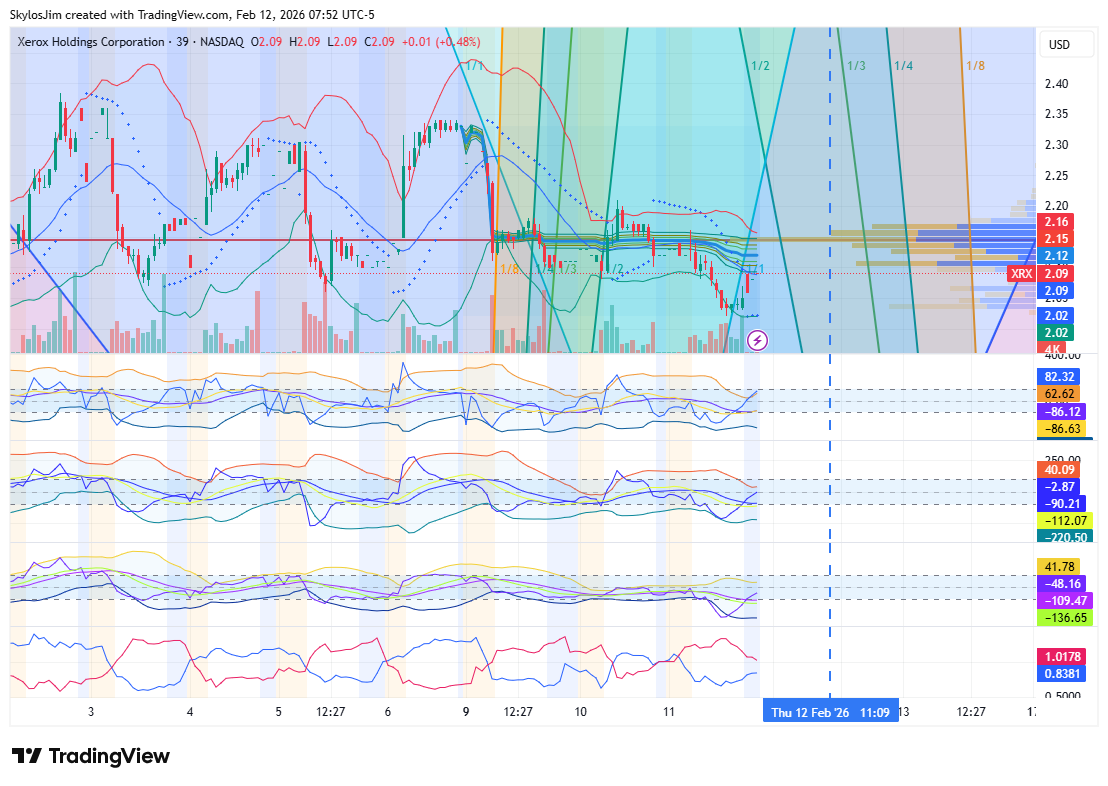Click the blue 82.32 indicator value label
1108x786 pixels.
pyautogui.click(x=1059, y=376)
